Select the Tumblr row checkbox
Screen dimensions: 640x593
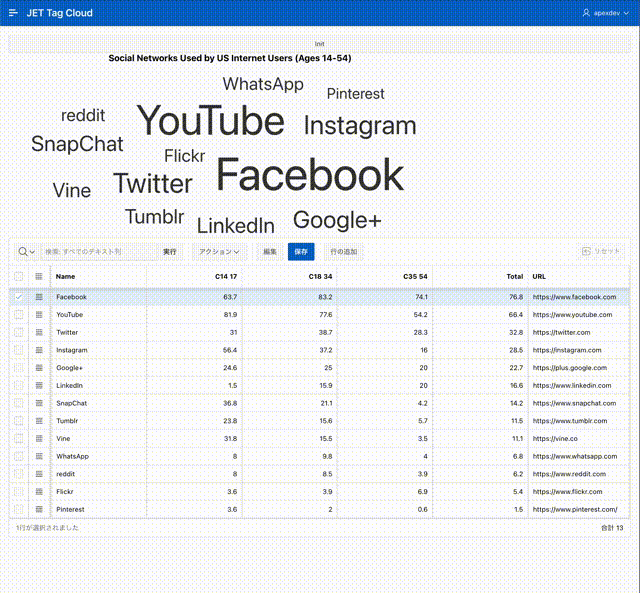18,421
